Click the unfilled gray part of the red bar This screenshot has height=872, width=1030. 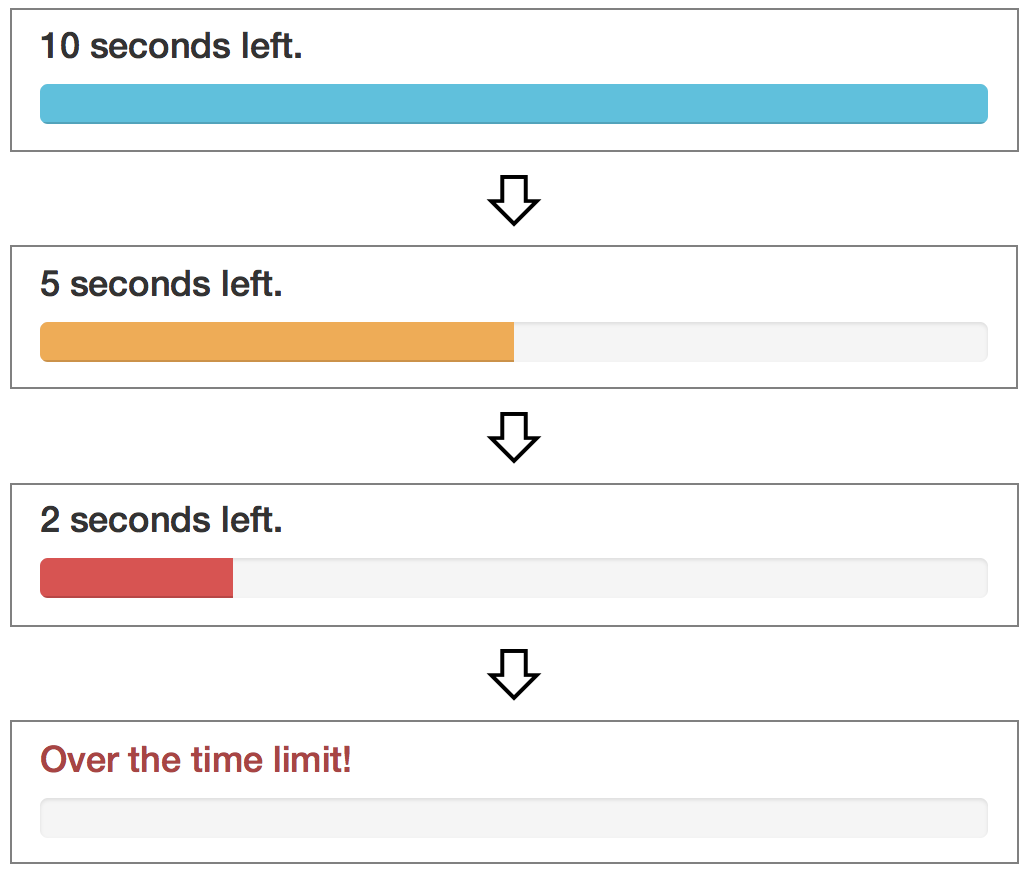coord(610,578)
